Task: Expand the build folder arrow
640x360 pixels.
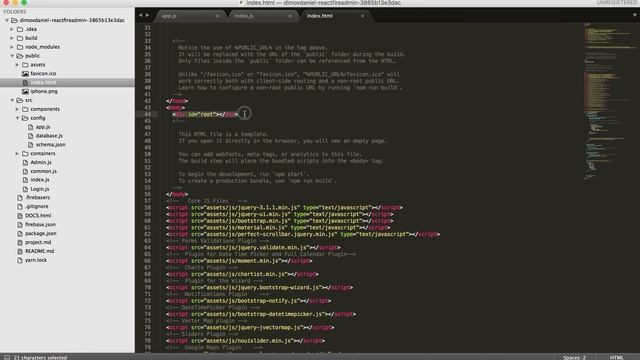Action: [12, 38]
